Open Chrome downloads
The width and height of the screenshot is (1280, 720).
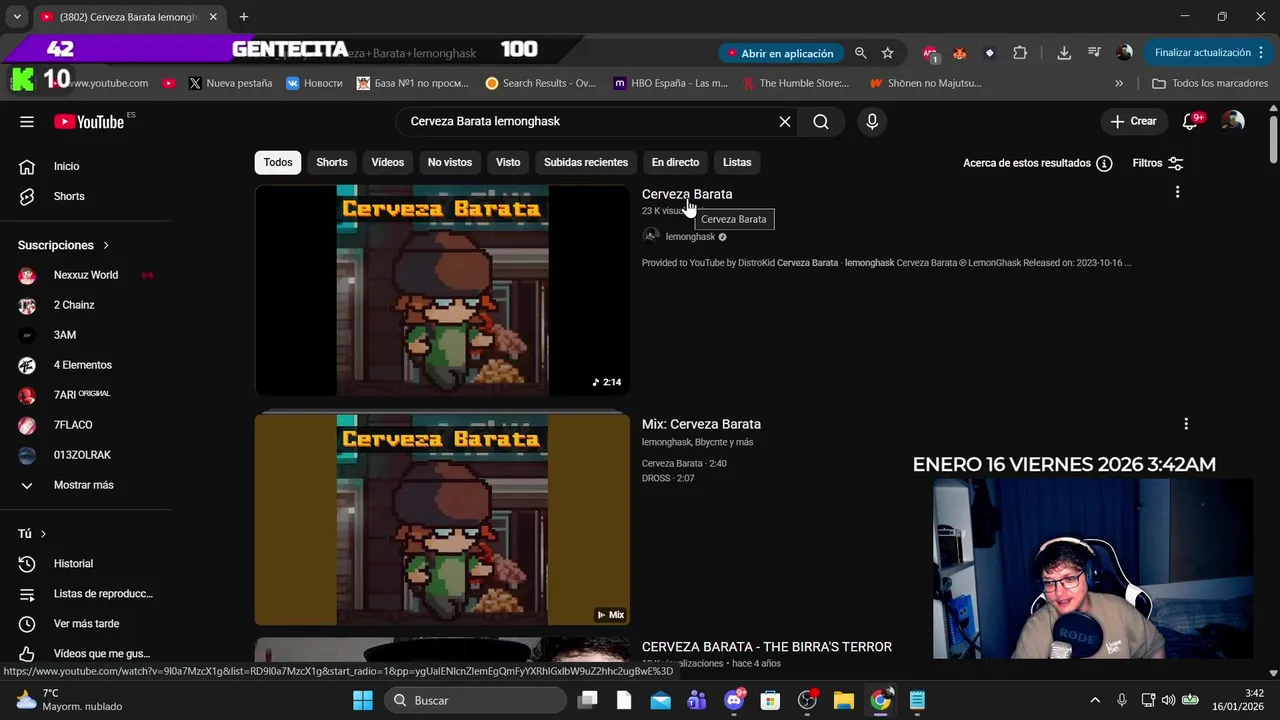1064,53
